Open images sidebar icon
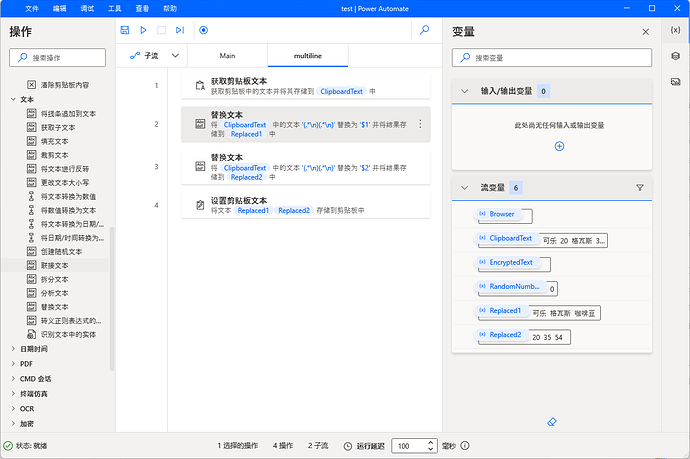Screen dimensions: 690x459 click(x=675, y=82)
